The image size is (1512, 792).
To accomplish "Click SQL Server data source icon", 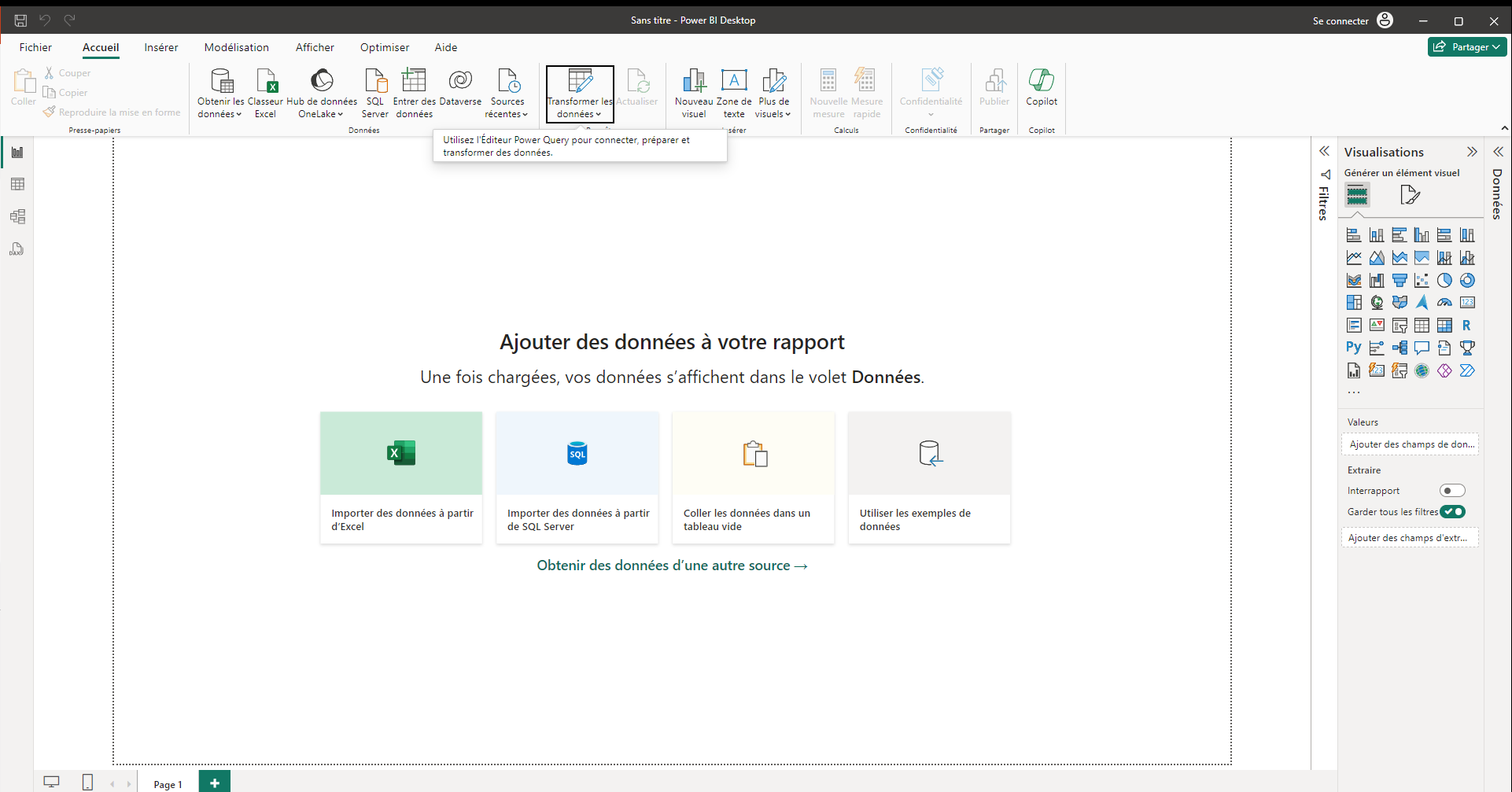I will 375,94.
